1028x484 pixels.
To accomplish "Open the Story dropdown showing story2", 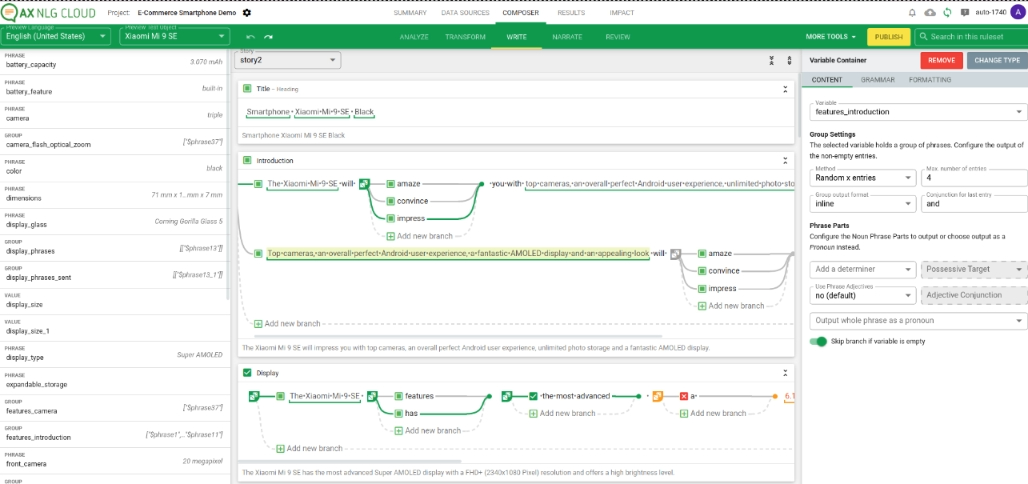I will click(x=289, y=60).
